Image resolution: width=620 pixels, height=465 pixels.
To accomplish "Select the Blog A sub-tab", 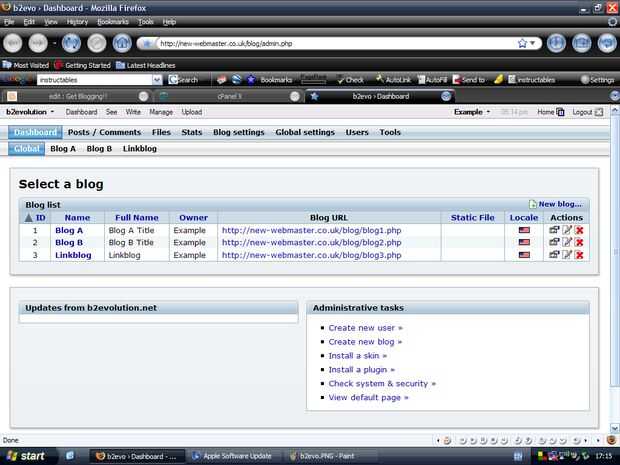I will pos(63,149).
